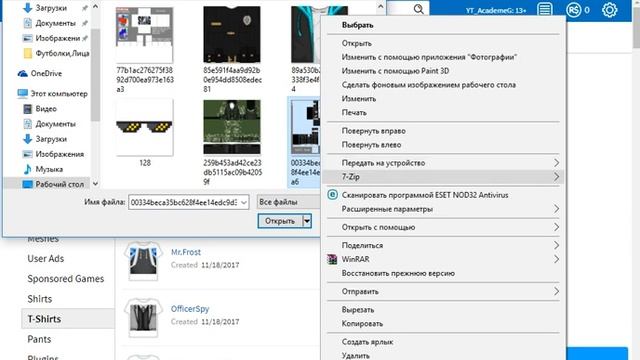Expand Передать на устройство submenu
The height and width of the screenshot is (360, 640).
pyautogui.click(x=556, y=163)
